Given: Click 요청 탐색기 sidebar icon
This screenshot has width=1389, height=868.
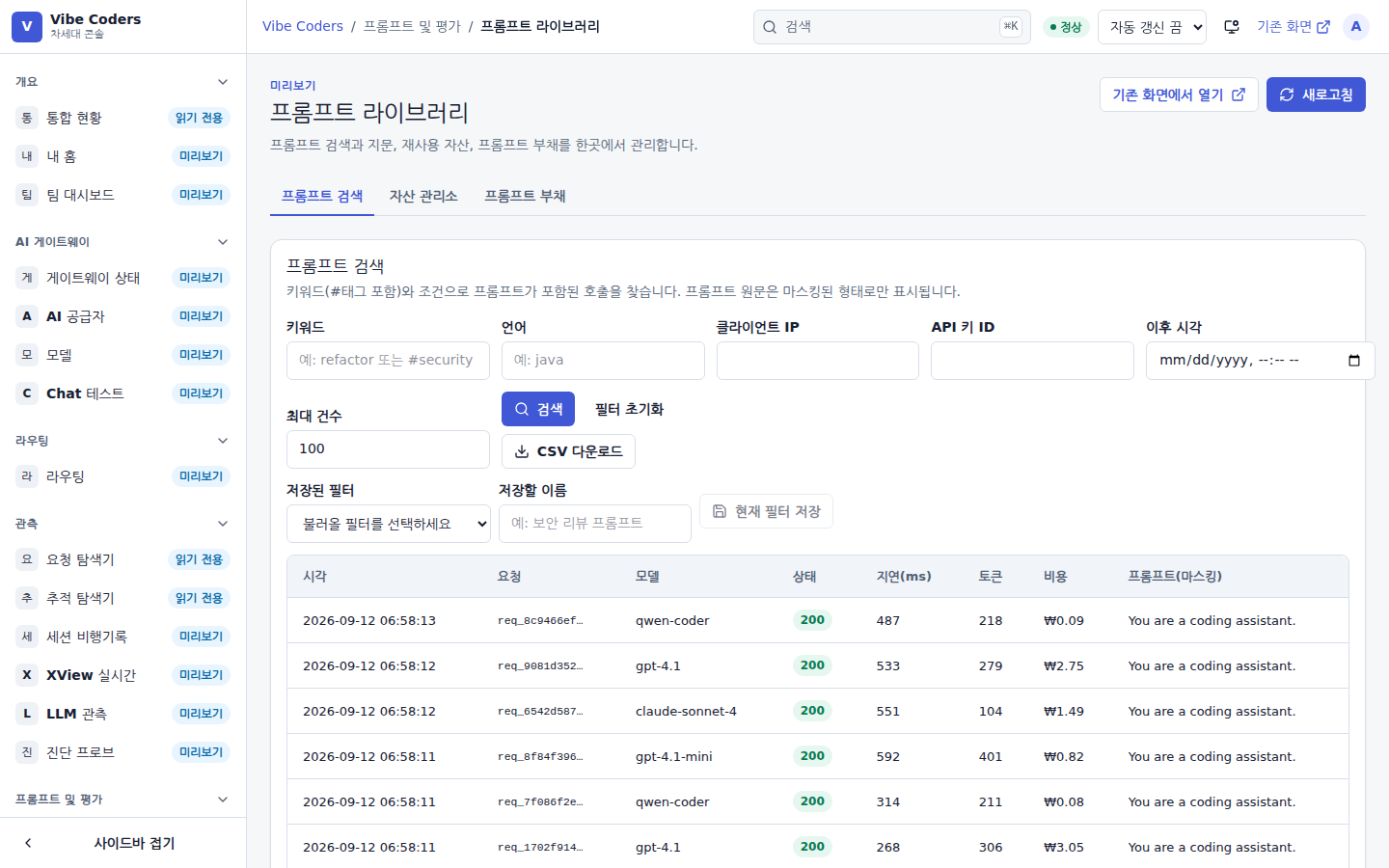Looking at the screenshot, I should (x=27, y=559).
